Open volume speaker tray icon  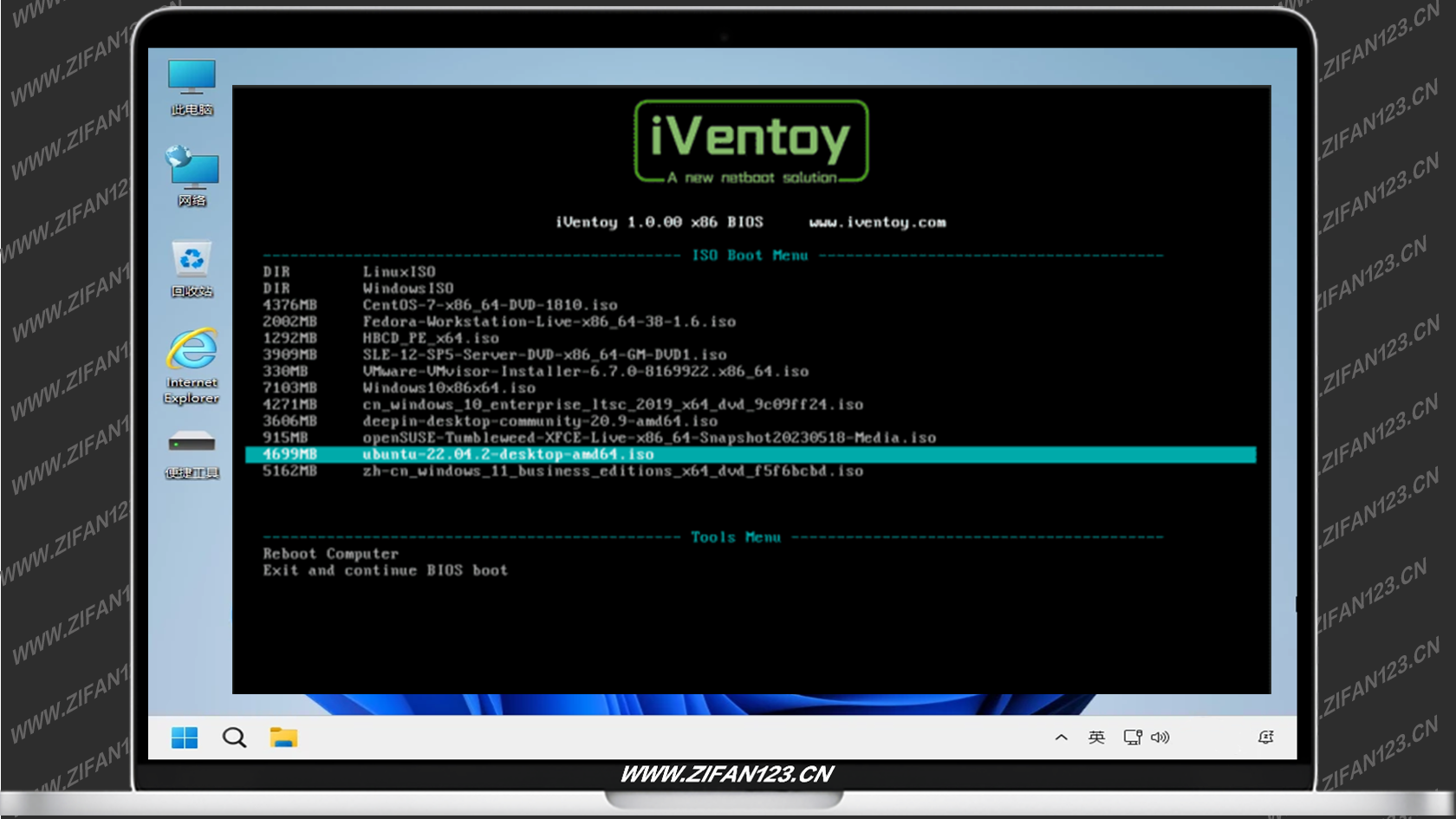[1160, 738]
